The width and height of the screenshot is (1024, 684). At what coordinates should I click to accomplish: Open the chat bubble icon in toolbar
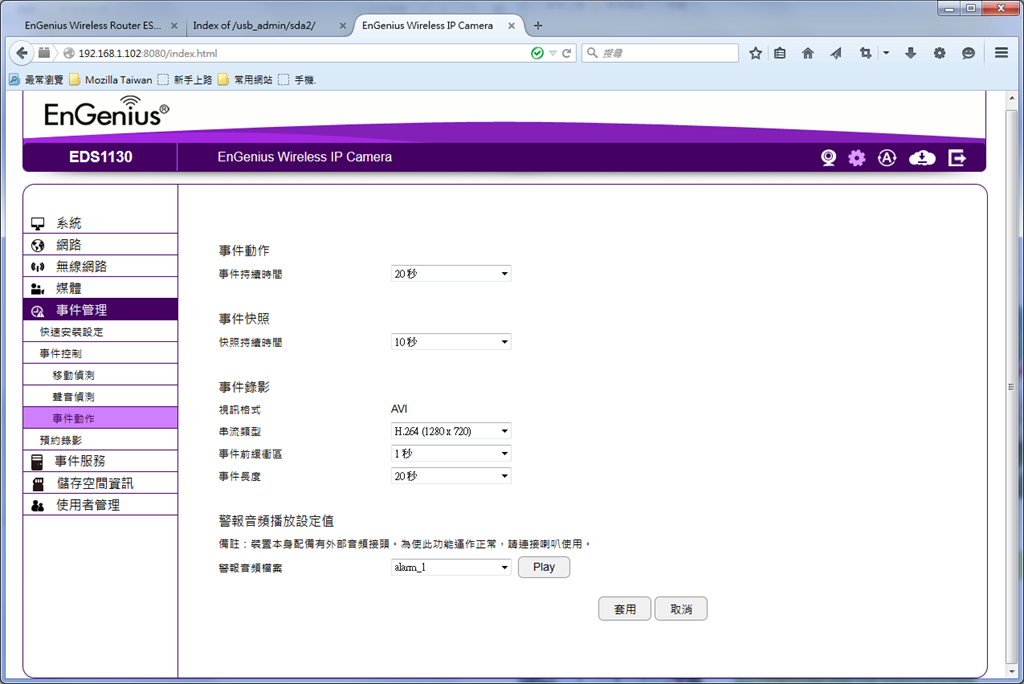point(968,53)
